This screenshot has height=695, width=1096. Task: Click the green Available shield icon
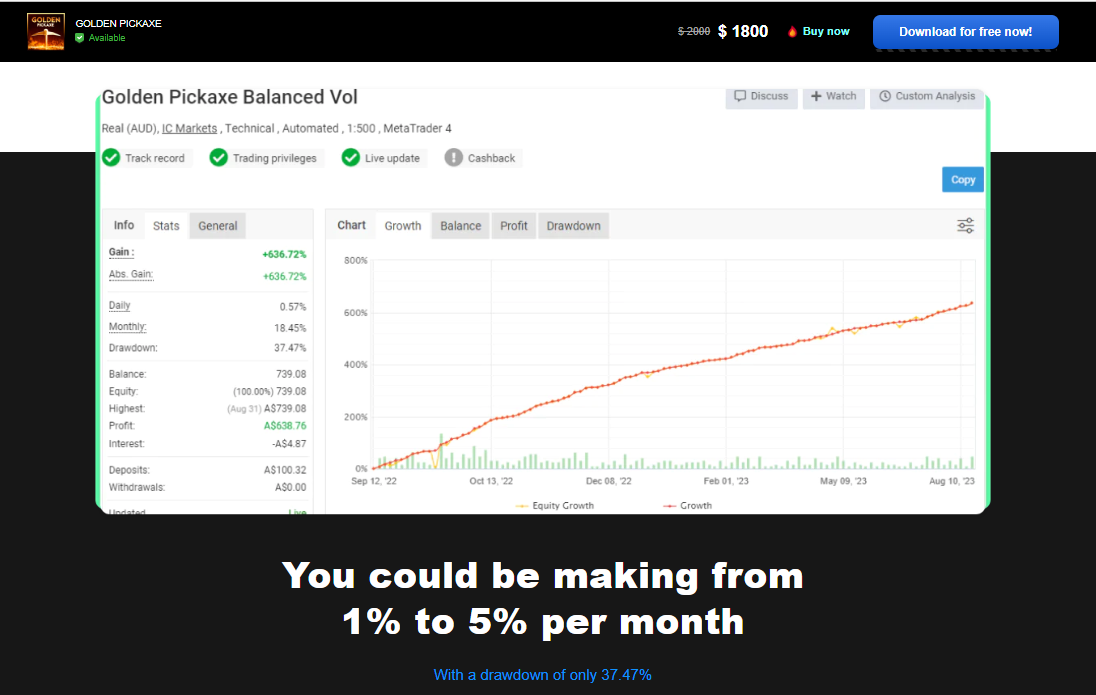pyautogui.click(x=80, y=38)
